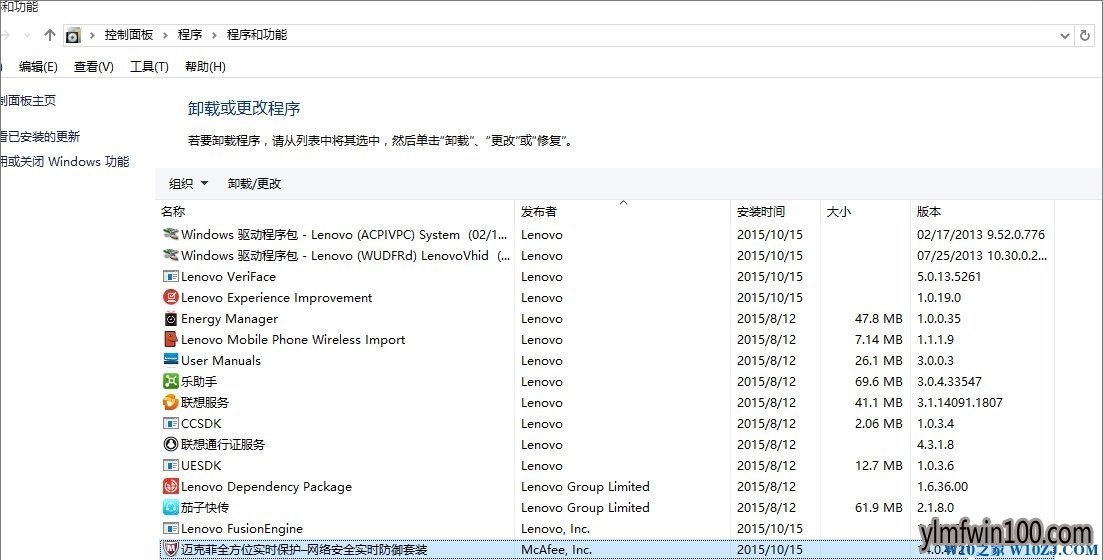Click the User Manuals icon

[170, 360]
